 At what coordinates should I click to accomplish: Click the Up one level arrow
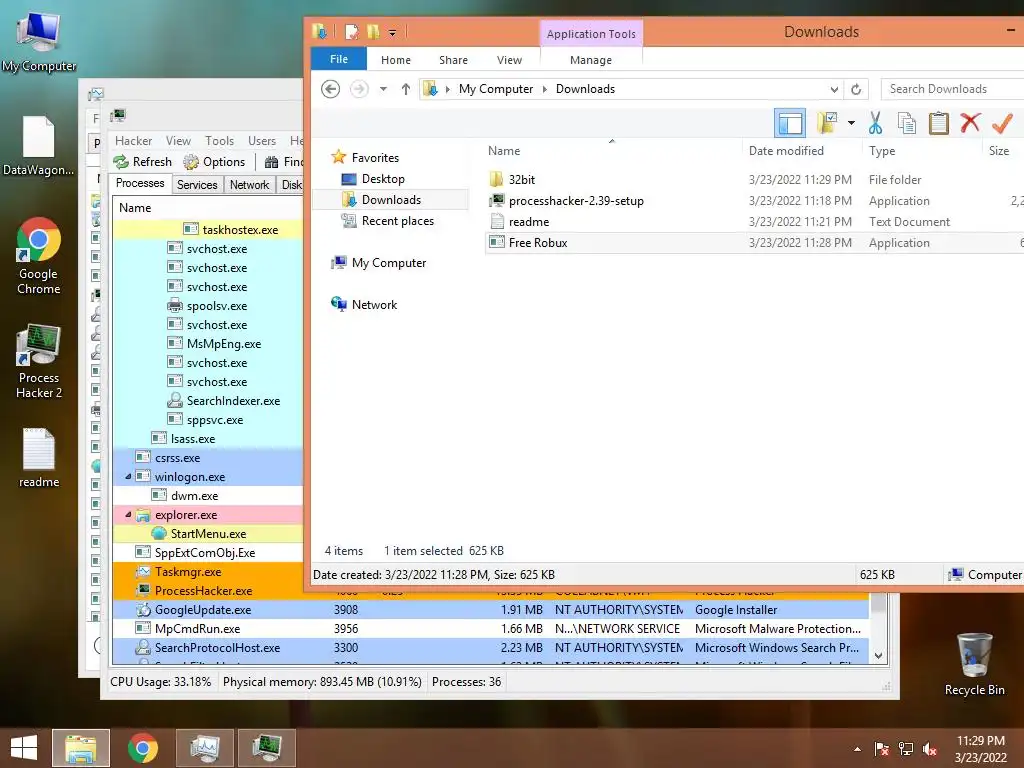click(x=406, y=89)
